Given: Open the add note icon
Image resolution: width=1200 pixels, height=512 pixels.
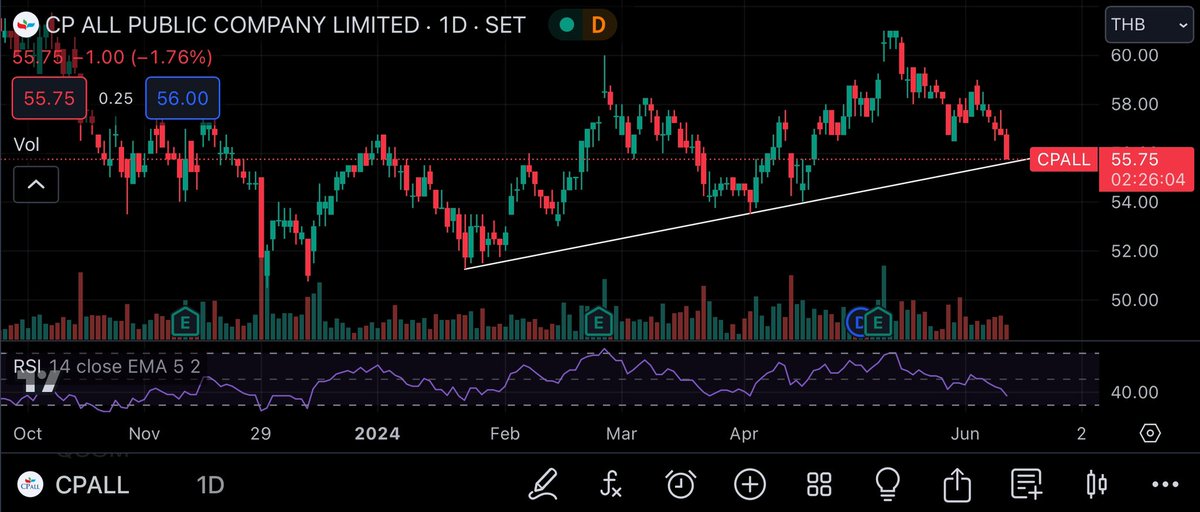Looking at the screenshot, I should click(1026, 485).
